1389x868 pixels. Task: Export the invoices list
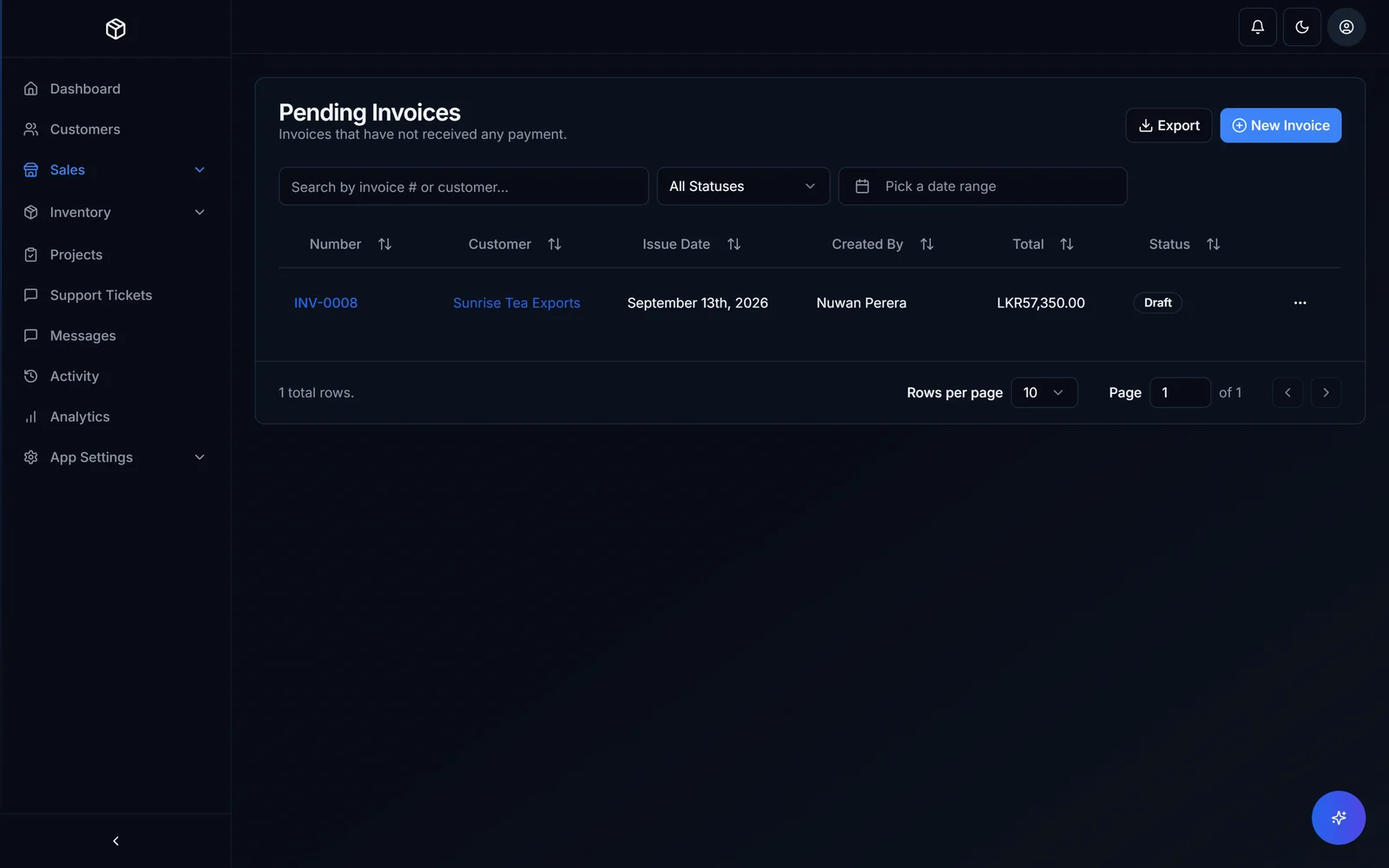pyautogui.click(x=1168, y=126)
